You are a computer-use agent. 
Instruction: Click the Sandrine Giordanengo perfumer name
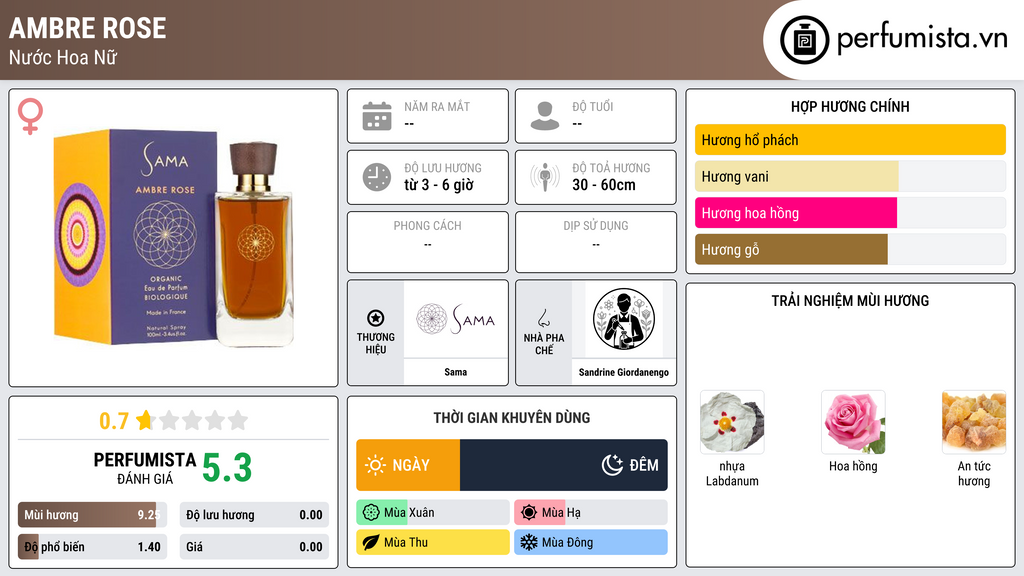click(x=624, y=372)
